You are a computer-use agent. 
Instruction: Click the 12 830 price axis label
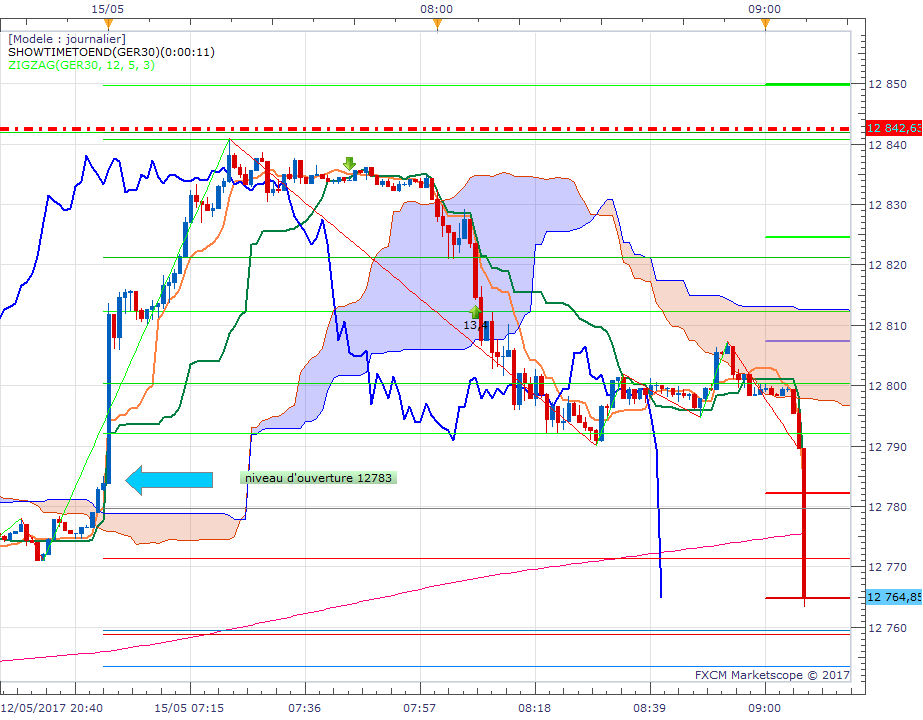click(x=887, y=205)
